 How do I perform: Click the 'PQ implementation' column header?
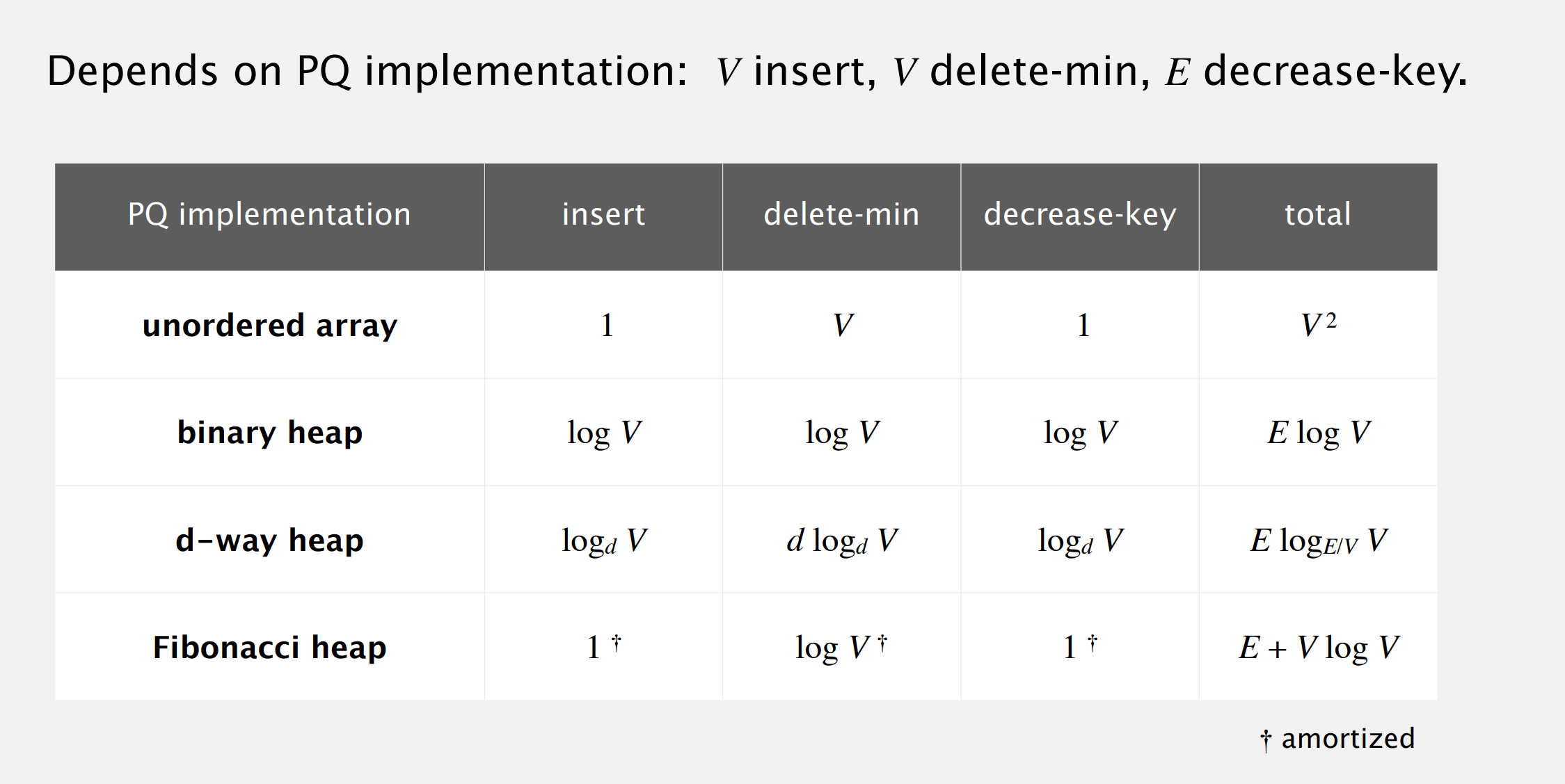point(269,216)
